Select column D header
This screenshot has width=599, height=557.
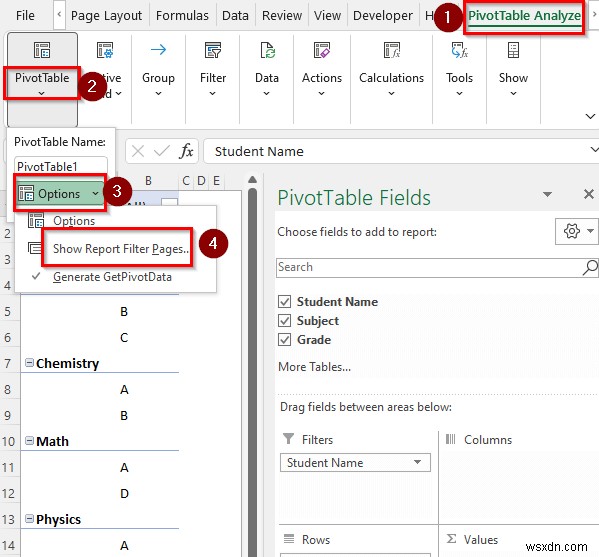pyautogui.click(x=201, y=181)
